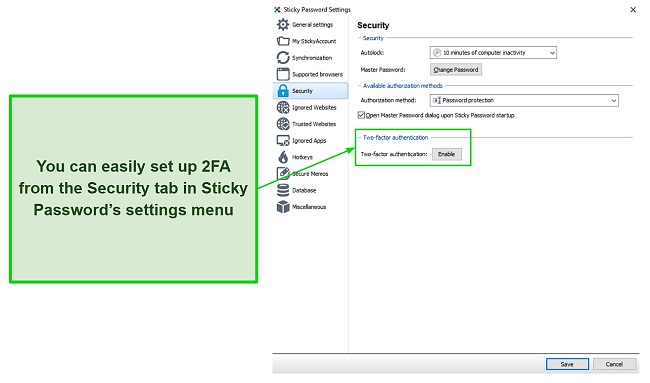The width and height of the screenshot is (650, 383).
Task: Click the Sticky Password logo in title bar
Action: 277,9
